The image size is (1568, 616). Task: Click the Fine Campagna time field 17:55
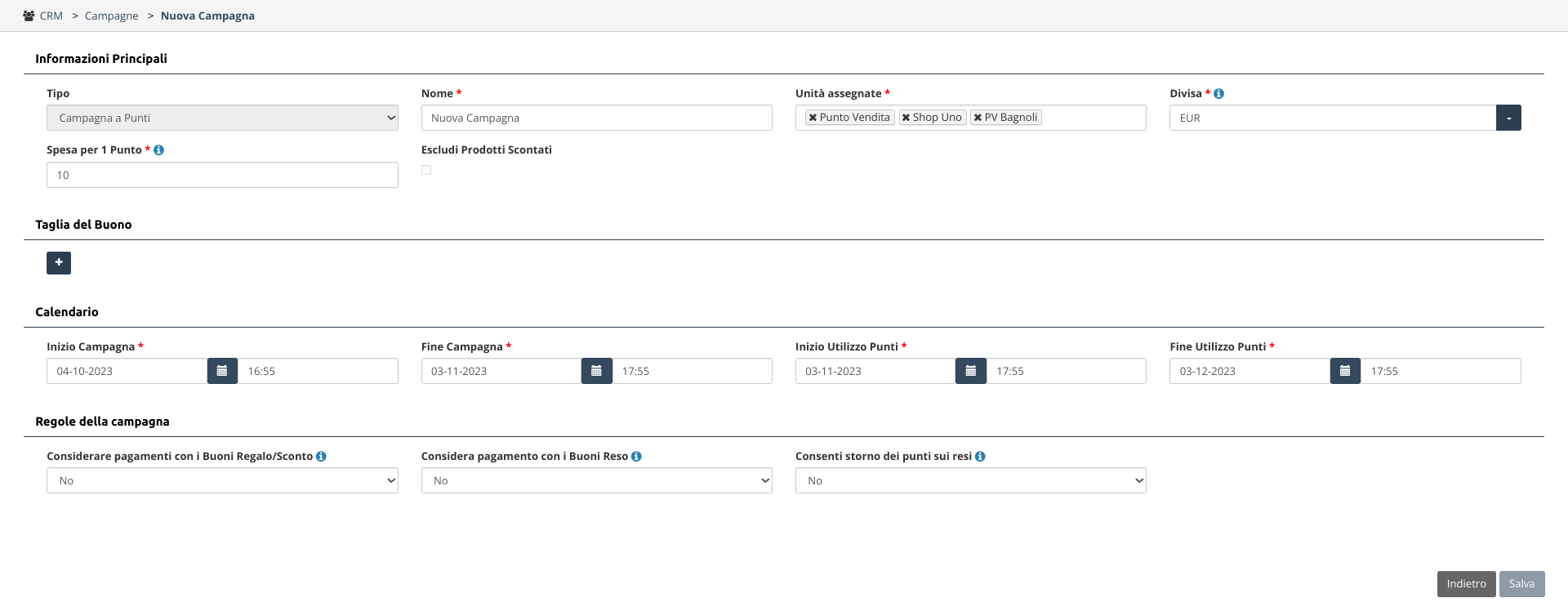point(692,371)
